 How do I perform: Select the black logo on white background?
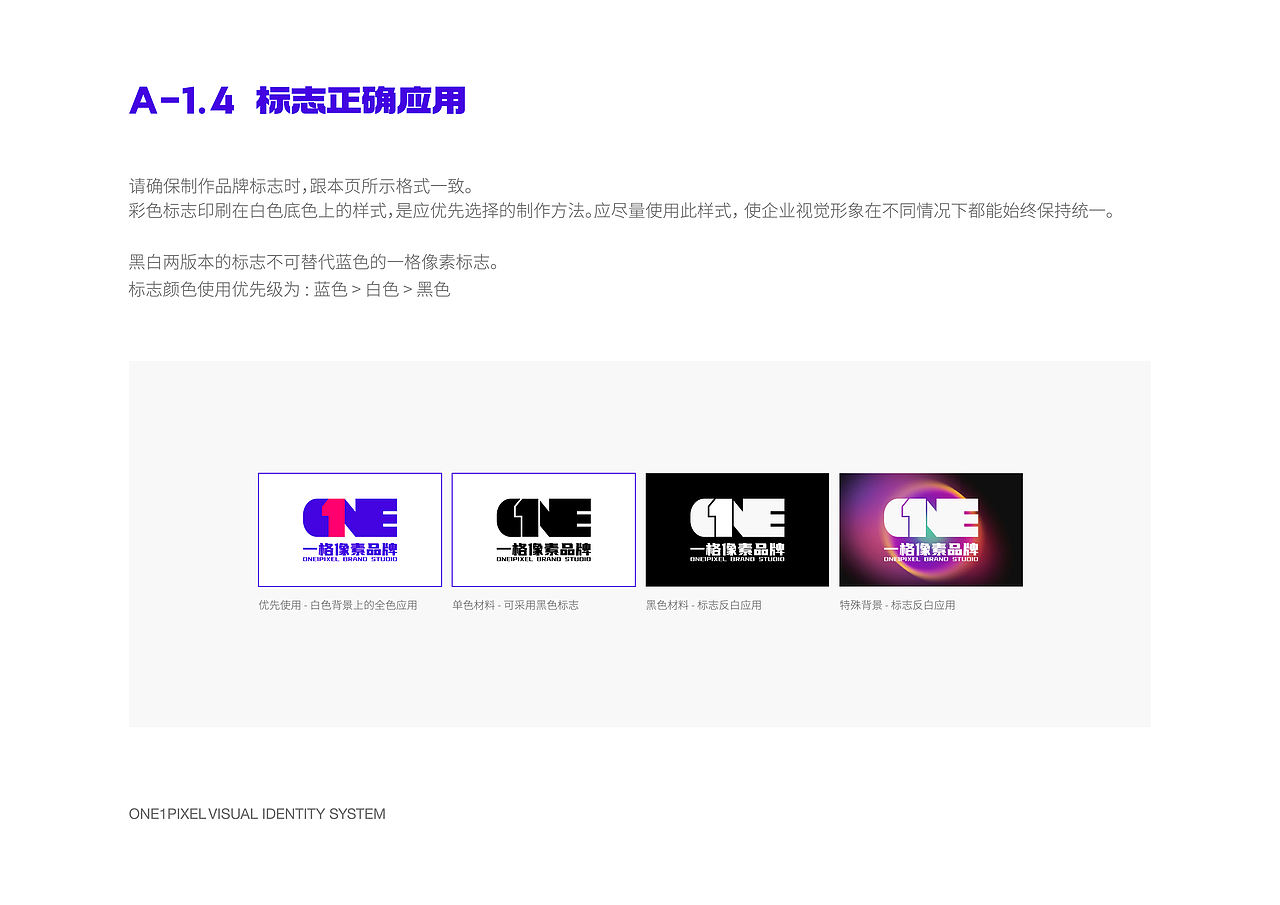point(544,530)
